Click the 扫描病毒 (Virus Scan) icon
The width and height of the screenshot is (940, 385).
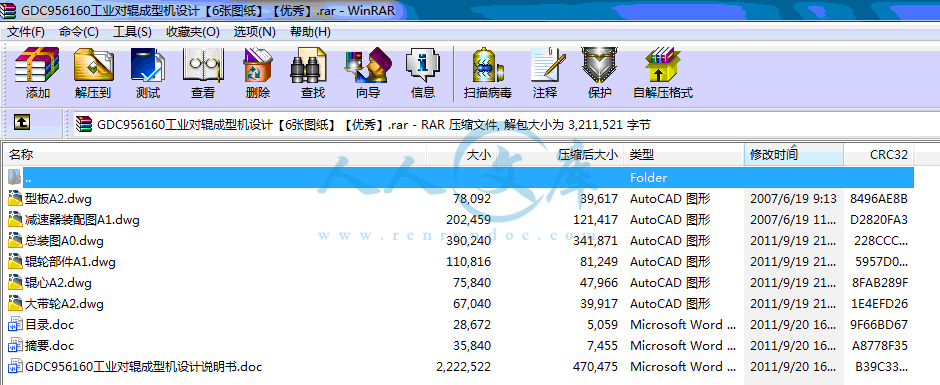[487, 65]
